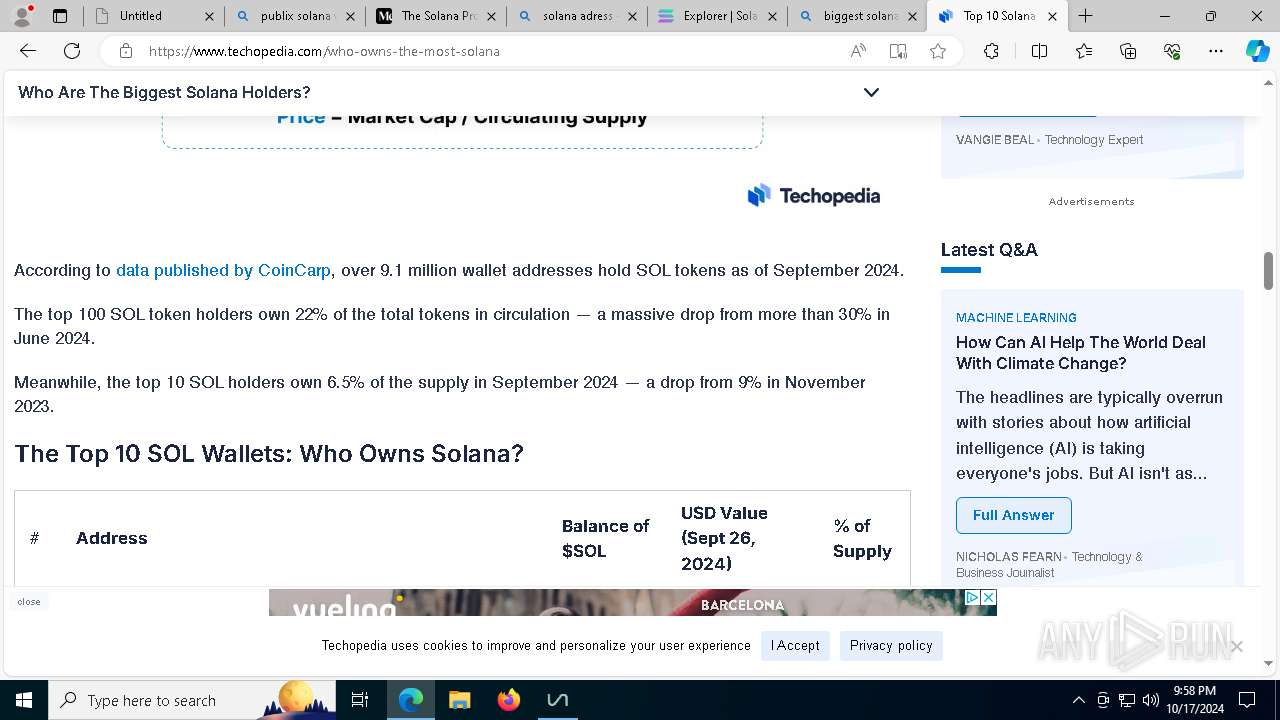Open File Explorer from taskbar
Image resolution: width=1280 pixels, height=720 pixels.
(x=460, y=700)
